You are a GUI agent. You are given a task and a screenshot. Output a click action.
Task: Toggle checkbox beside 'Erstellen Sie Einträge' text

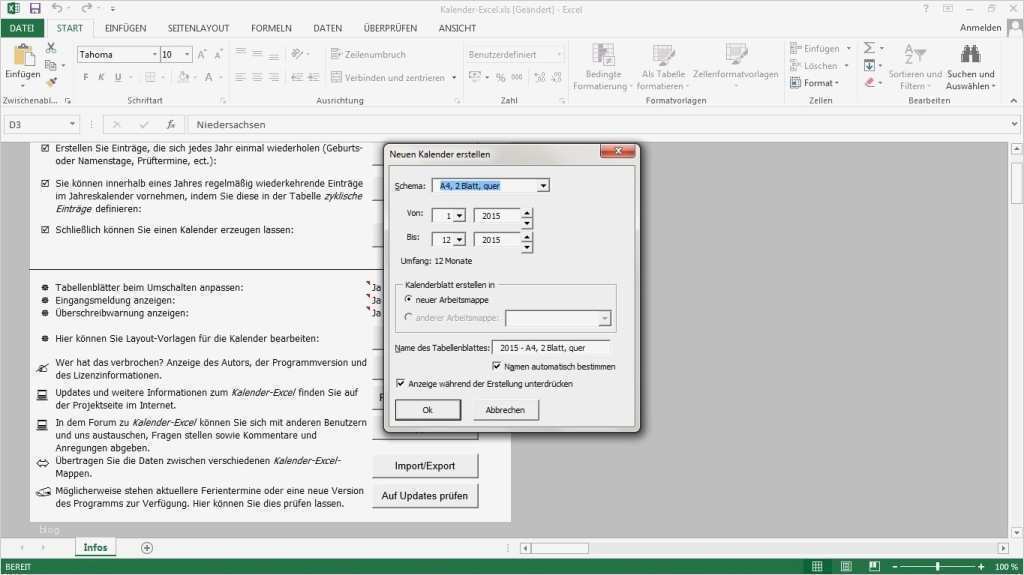tap(45, 148)
